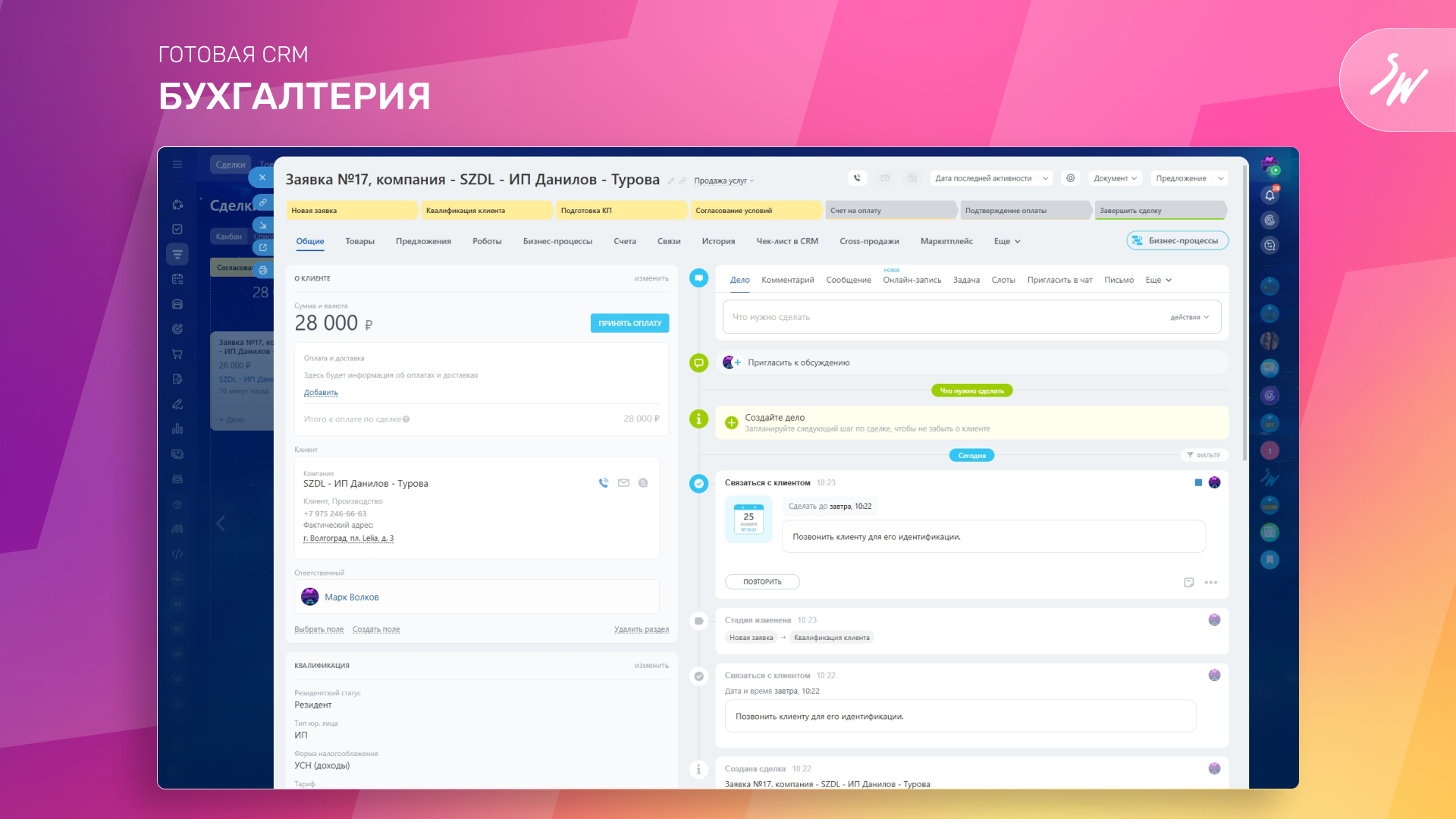Viewport: 1456px width, 819px height.
Task: Click the call icon next to company name
Action: [604, 483]
